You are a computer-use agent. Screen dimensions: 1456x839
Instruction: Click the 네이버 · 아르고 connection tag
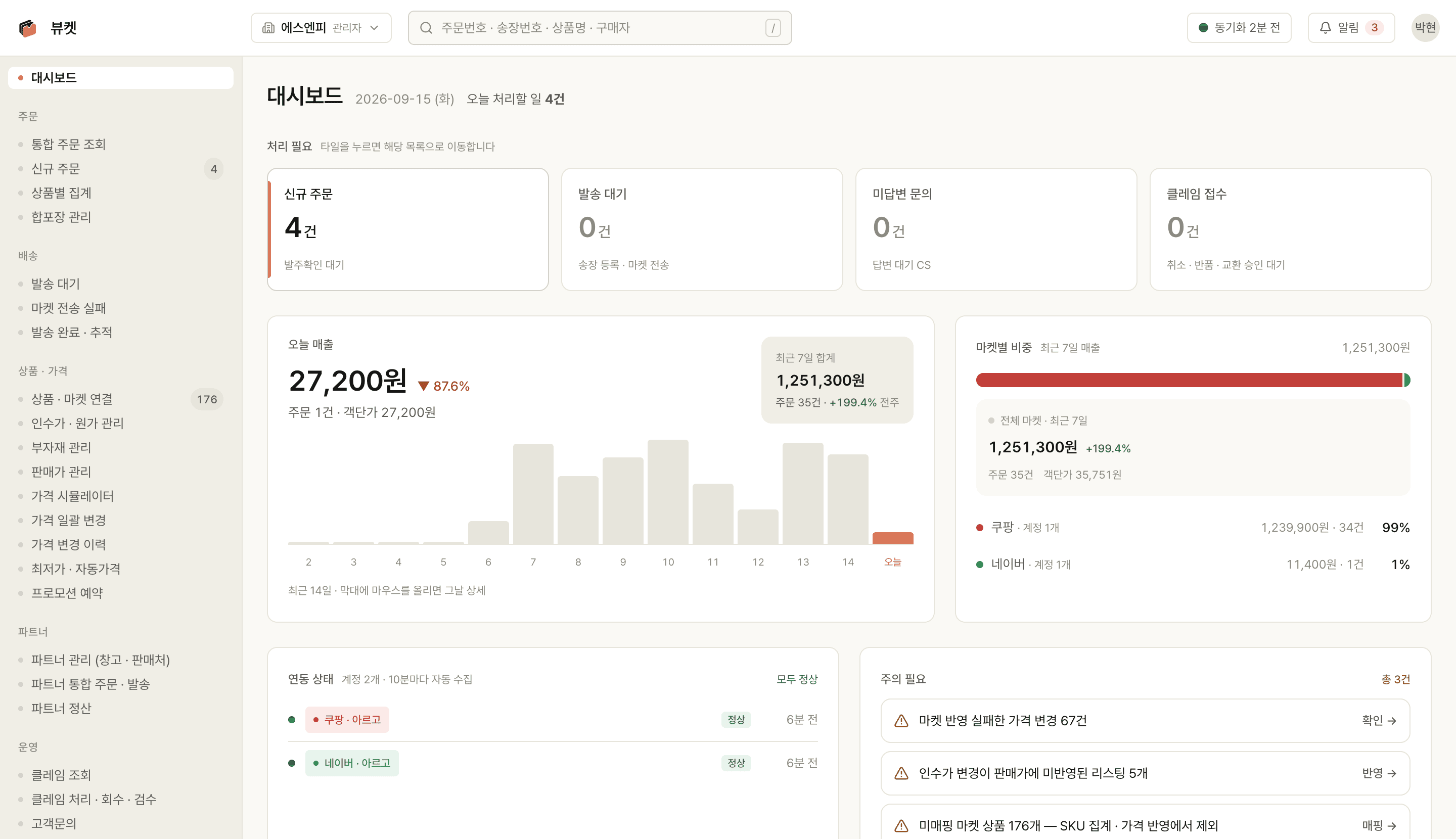tap(351, 763)
